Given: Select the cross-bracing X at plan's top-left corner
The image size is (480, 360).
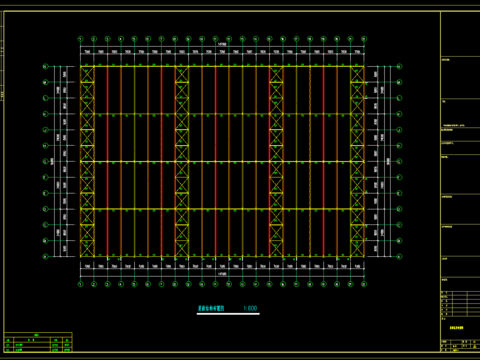Looking at the screenshot, I should pos(87,74).
